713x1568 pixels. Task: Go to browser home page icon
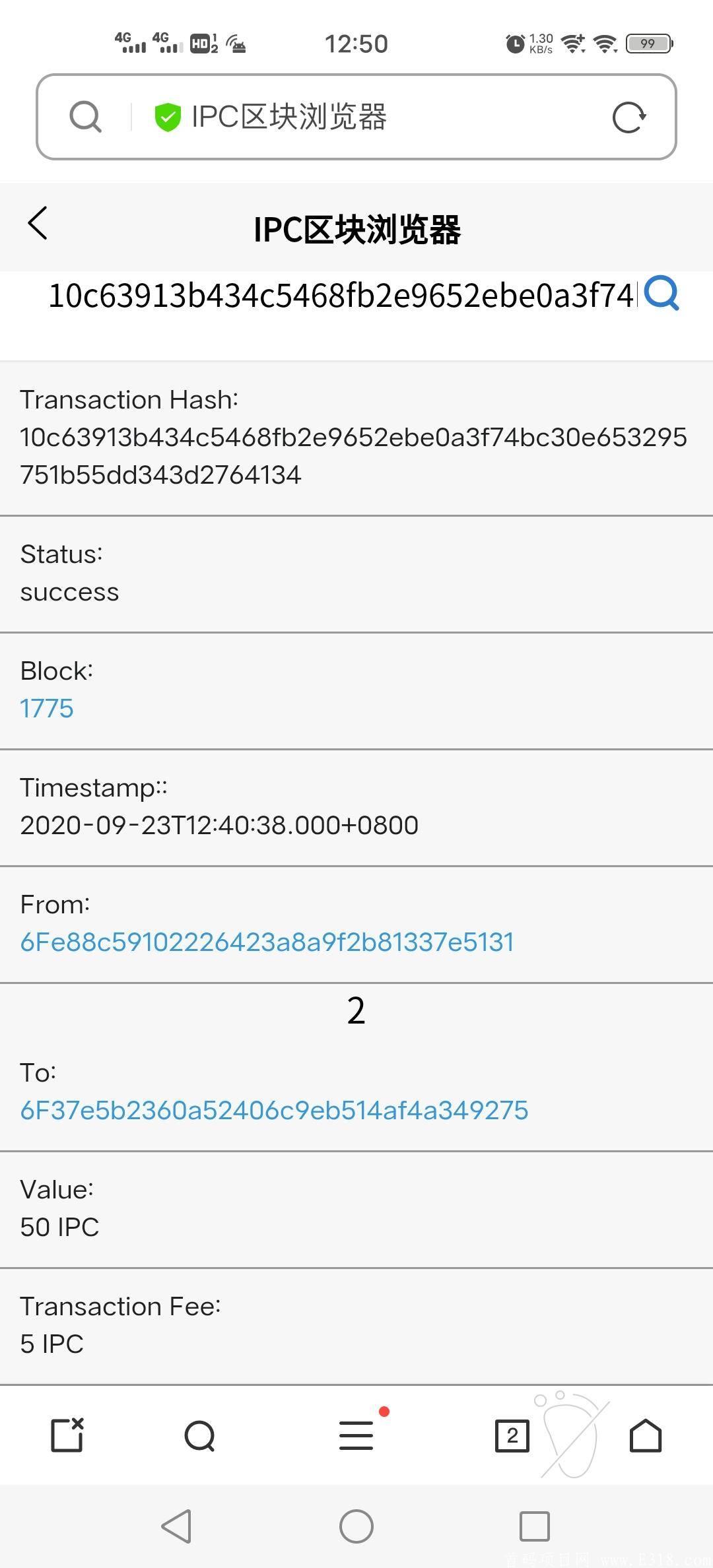coord(645,1435)
